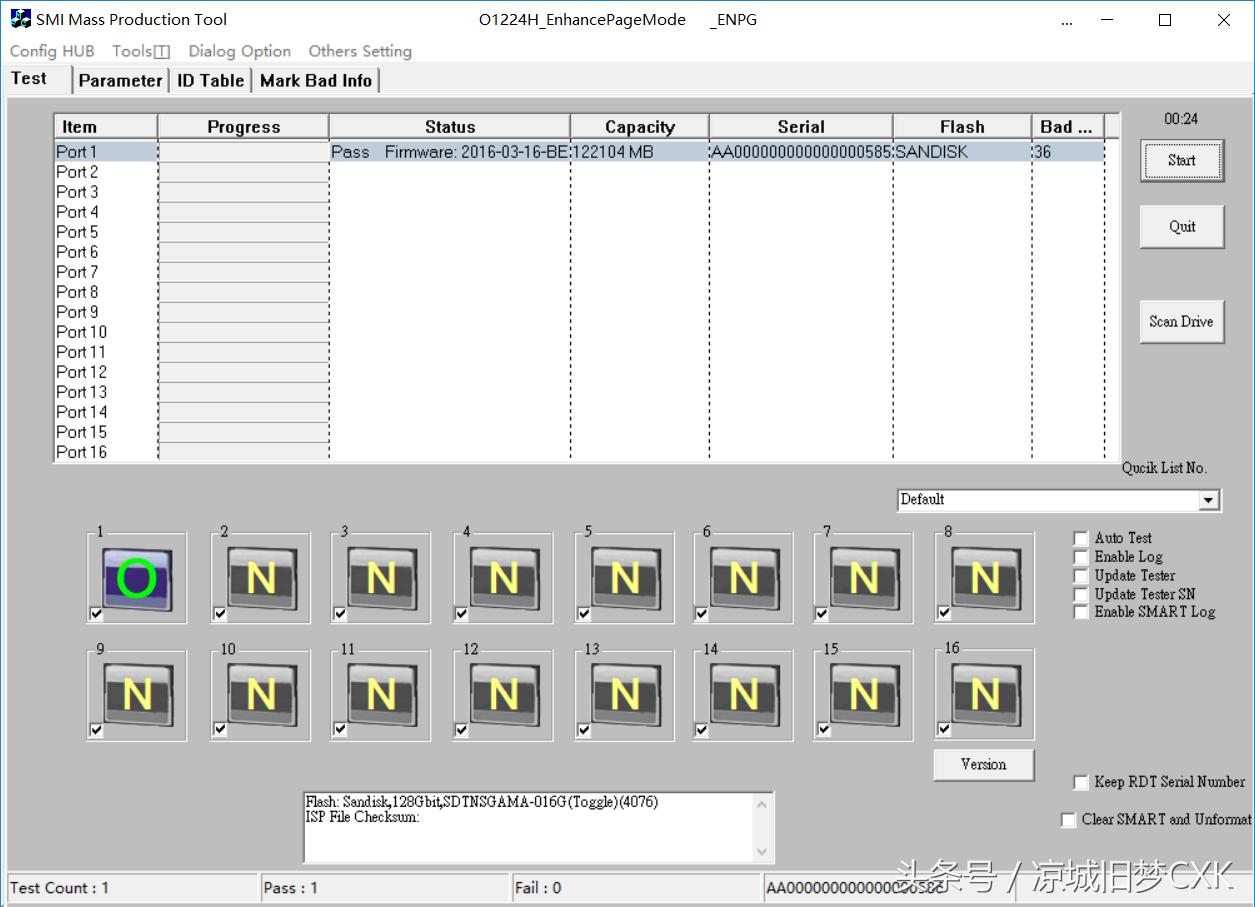Select the port 2 N slot icon
Screen dimensions: 1255x907
click(261, 579)
